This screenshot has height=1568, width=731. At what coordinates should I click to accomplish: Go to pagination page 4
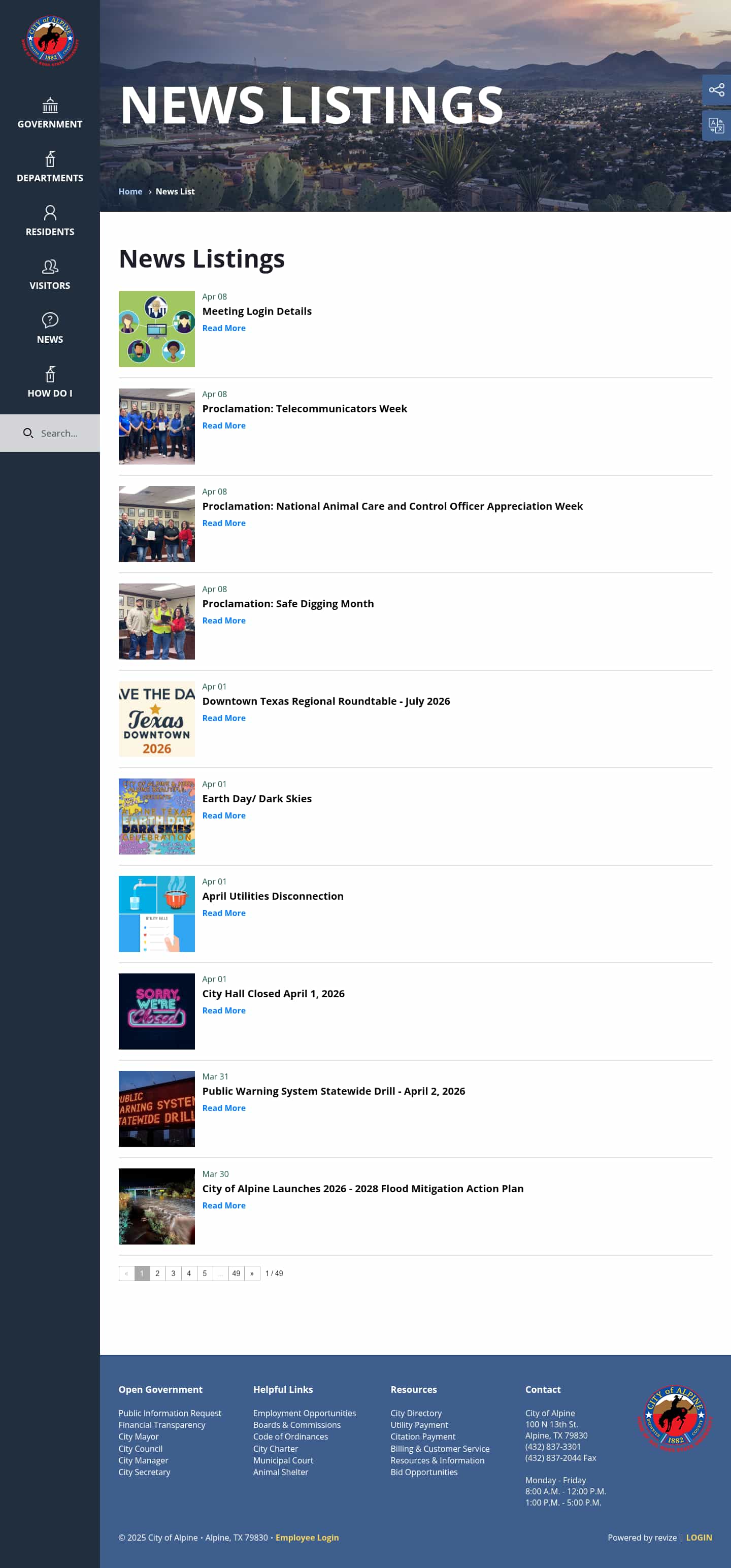click(189, 1273)
